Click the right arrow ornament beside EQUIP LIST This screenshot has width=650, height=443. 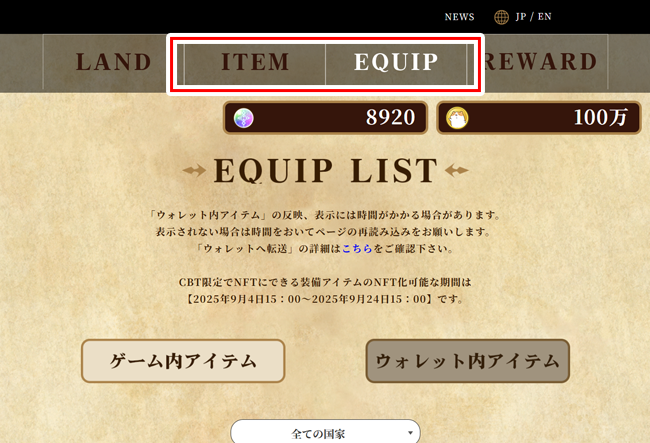click(456, 170)
